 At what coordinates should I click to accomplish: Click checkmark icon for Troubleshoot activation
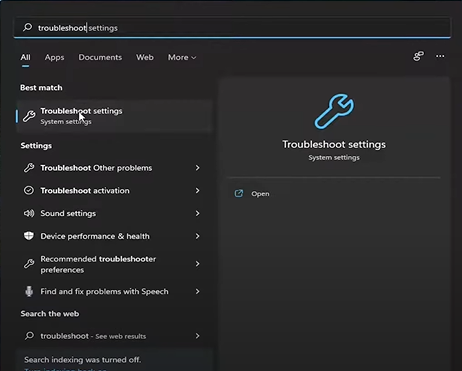coord(29,190)
